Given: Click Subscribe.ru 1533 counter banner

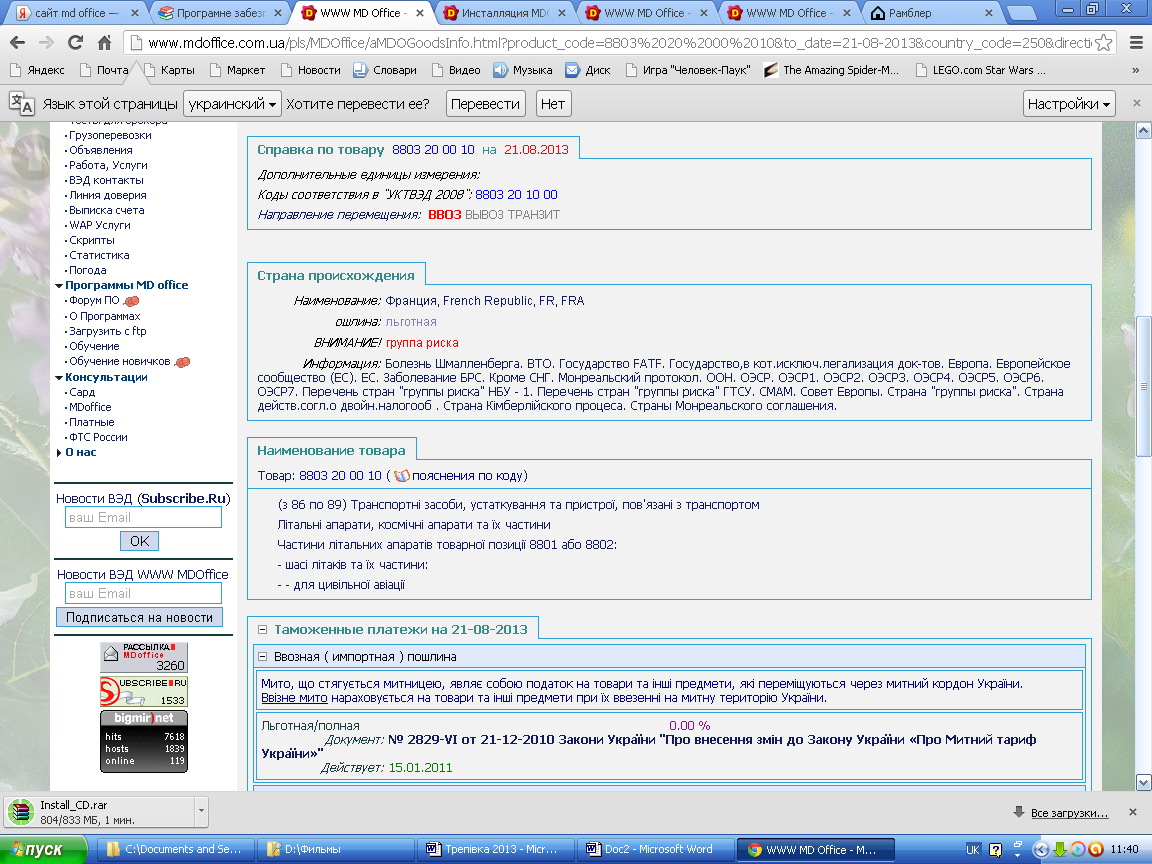Looking at the screenshot, I should [x=144, y=691].
